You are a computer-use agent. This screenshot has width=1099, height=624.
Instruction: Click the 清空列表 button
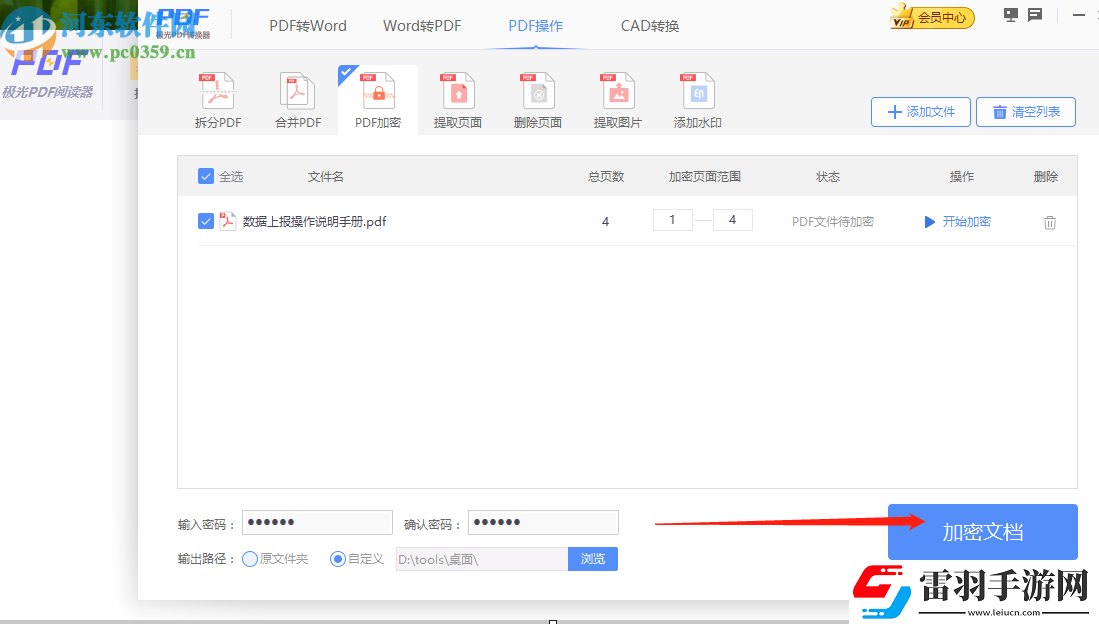click(1026, 112)
